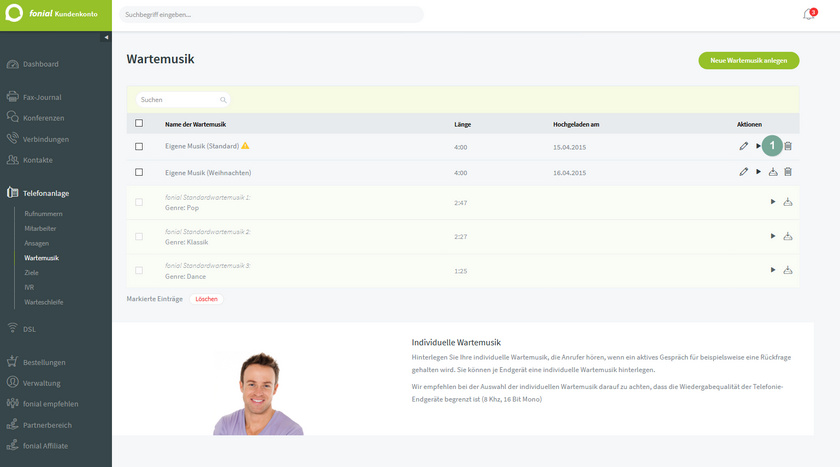The height and width of the screenshot is (467, 840).
Task: Click trash icon for Eigene Musik (Weihnachten)
Action: [788, 172]
